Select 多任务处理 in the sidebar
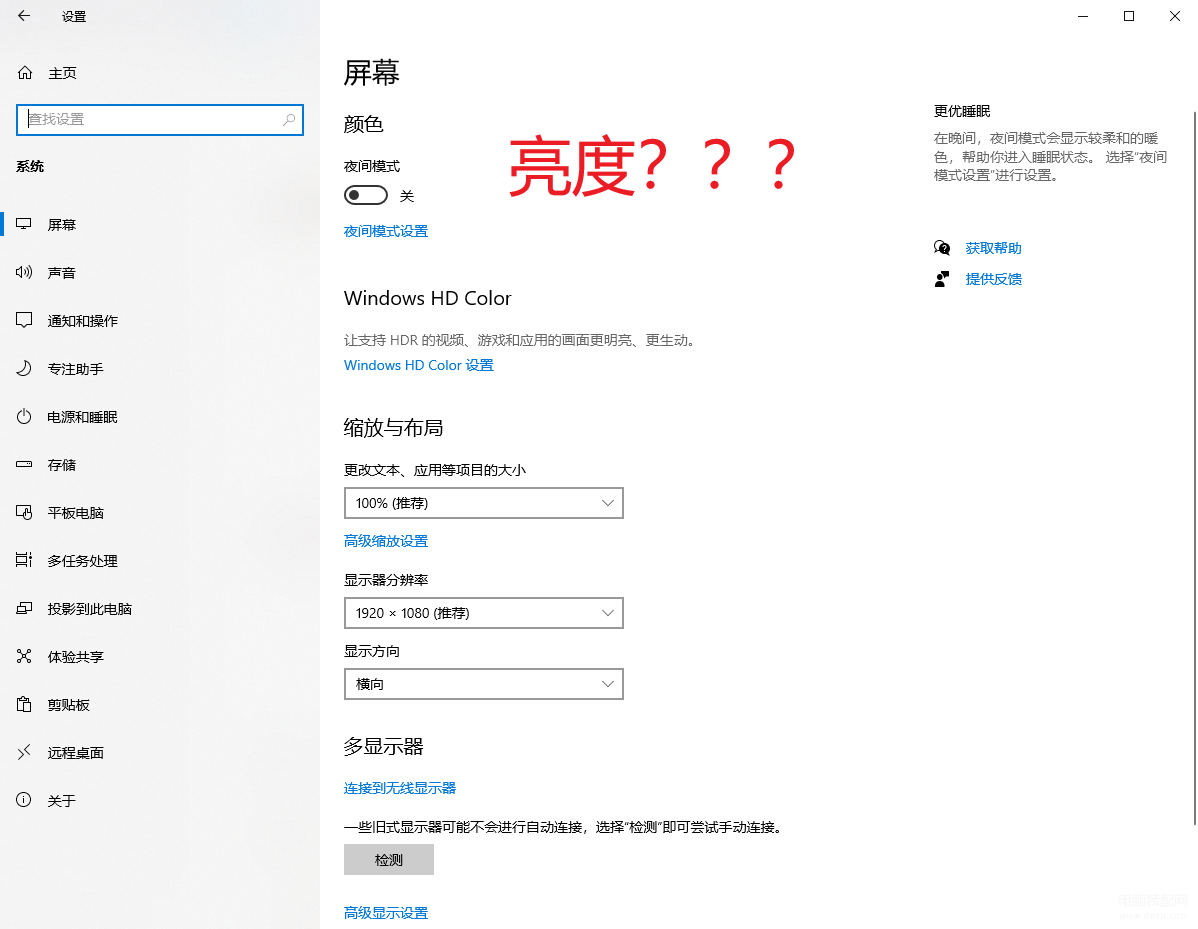Image resolution: width=1198 pixels, height=929 pixels. point(160,561)
